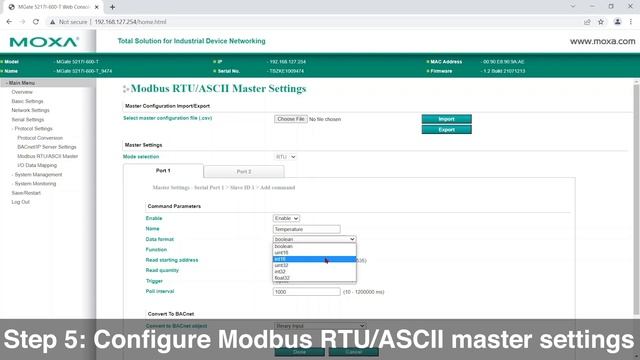Open Overview in the main menu
The image size is (640, 360).
click(x=22, y=92)
